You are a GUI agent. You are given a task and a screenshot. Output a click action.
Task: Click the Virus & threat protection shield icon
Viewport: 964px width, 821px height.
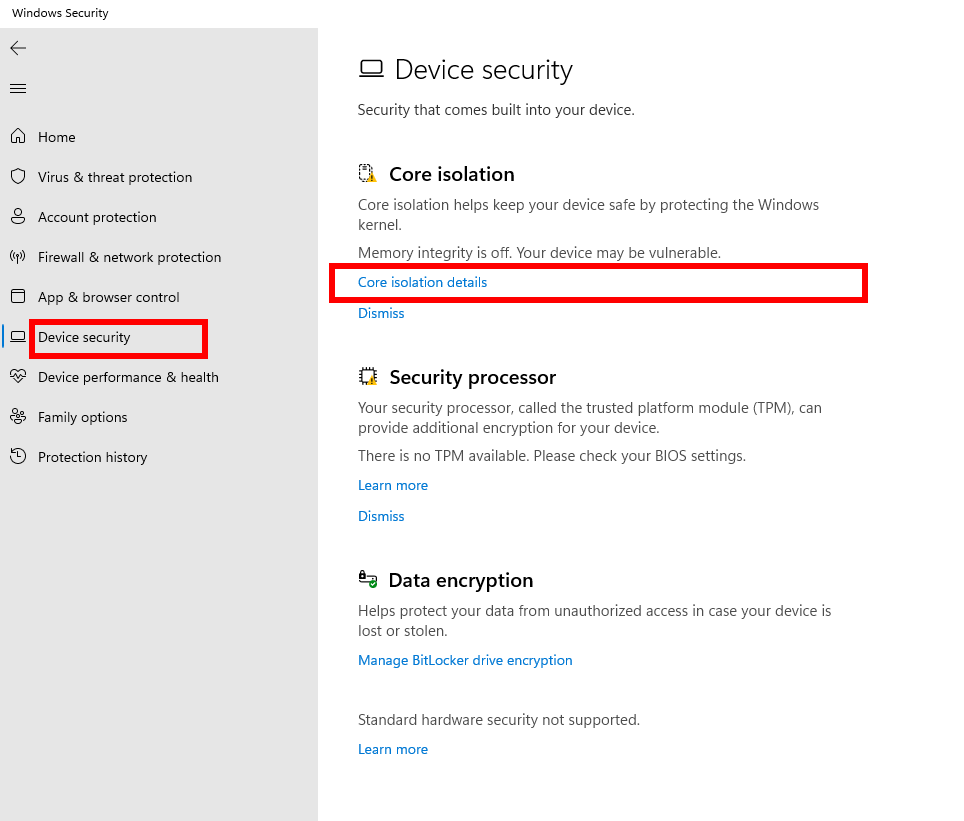18,177
